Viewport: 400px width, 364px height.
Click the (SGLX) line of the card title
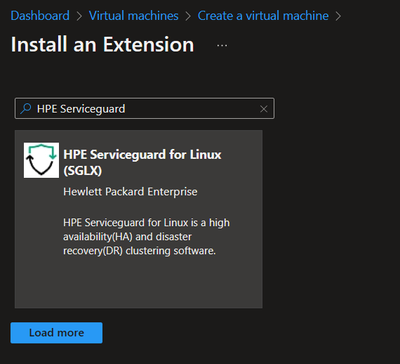click(82, 171)
